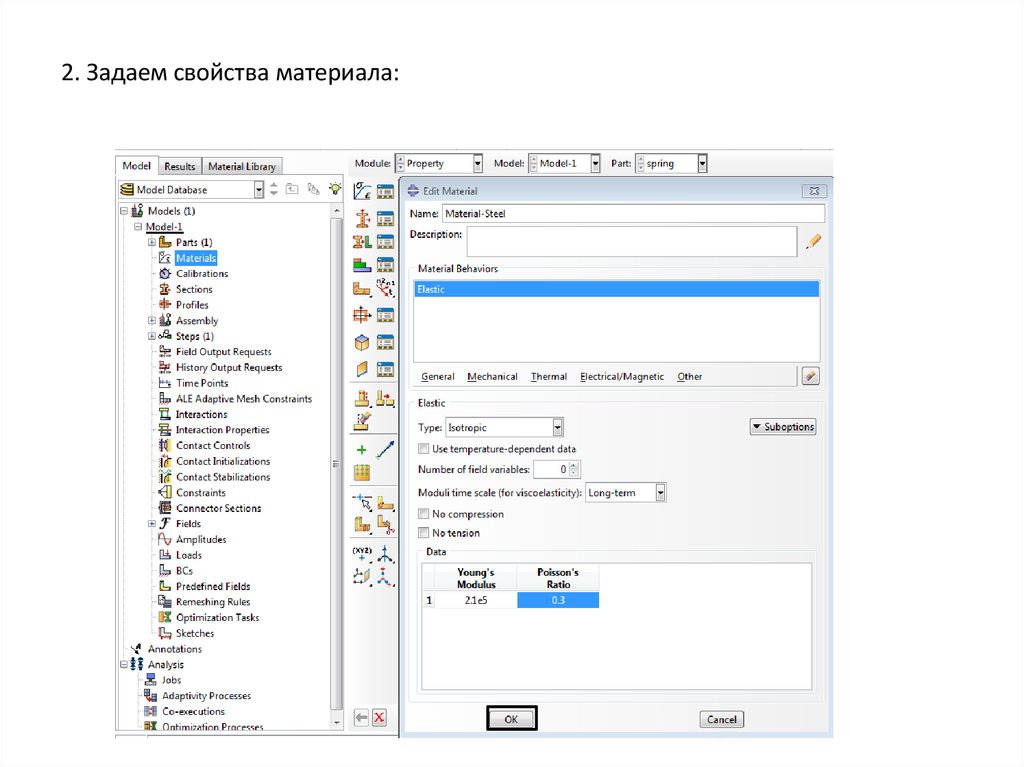Enable Use temperature-dependent data checkbox
The image size is (1024, 767).
pos(424,450)
